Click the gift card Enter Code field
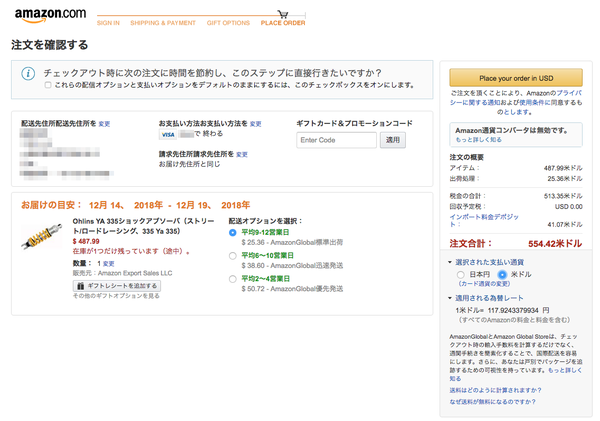This screenshot has width=600, height=421. pos(336,140)
